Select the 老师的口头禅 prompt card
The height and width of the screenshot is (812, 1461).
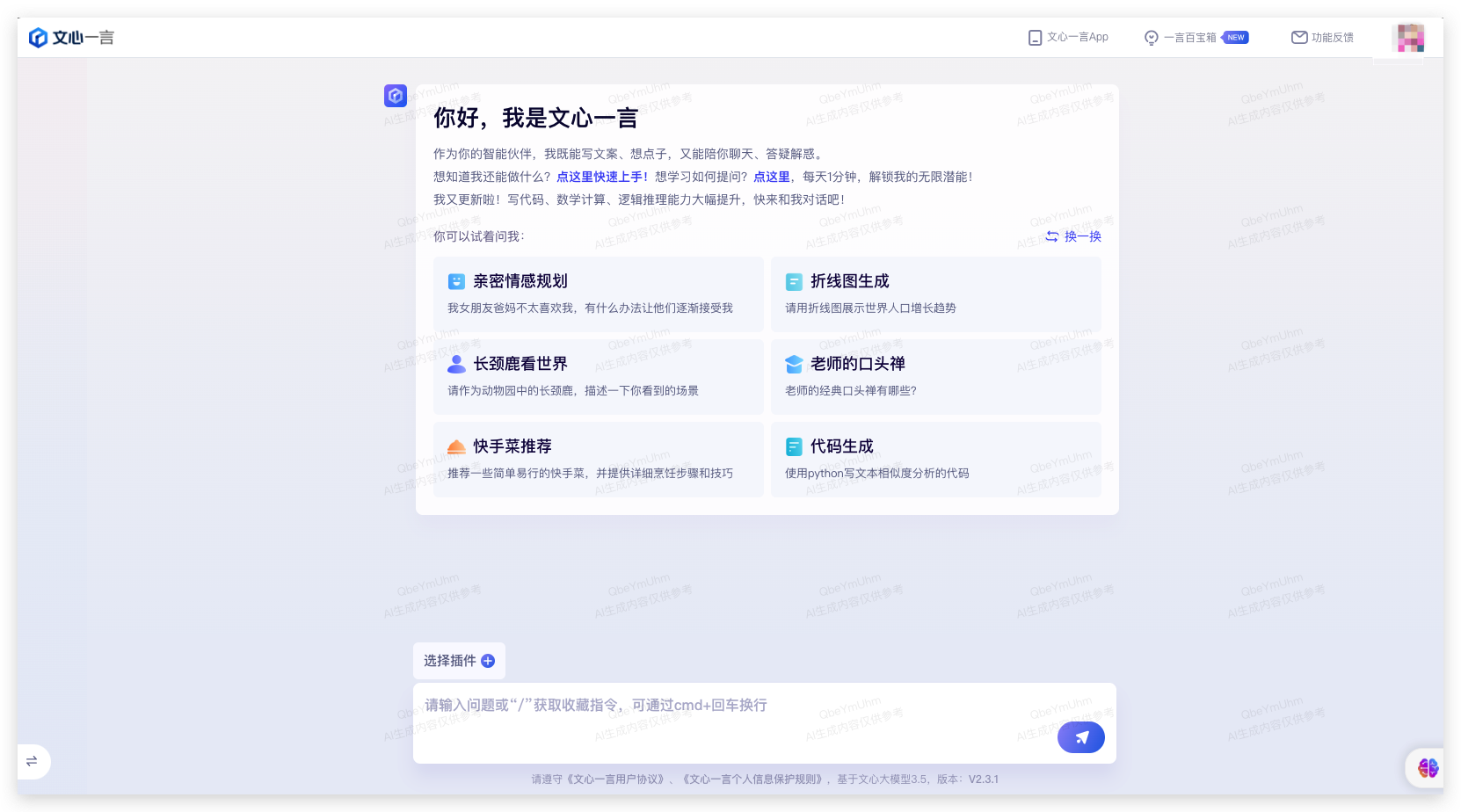coord(936,377)
